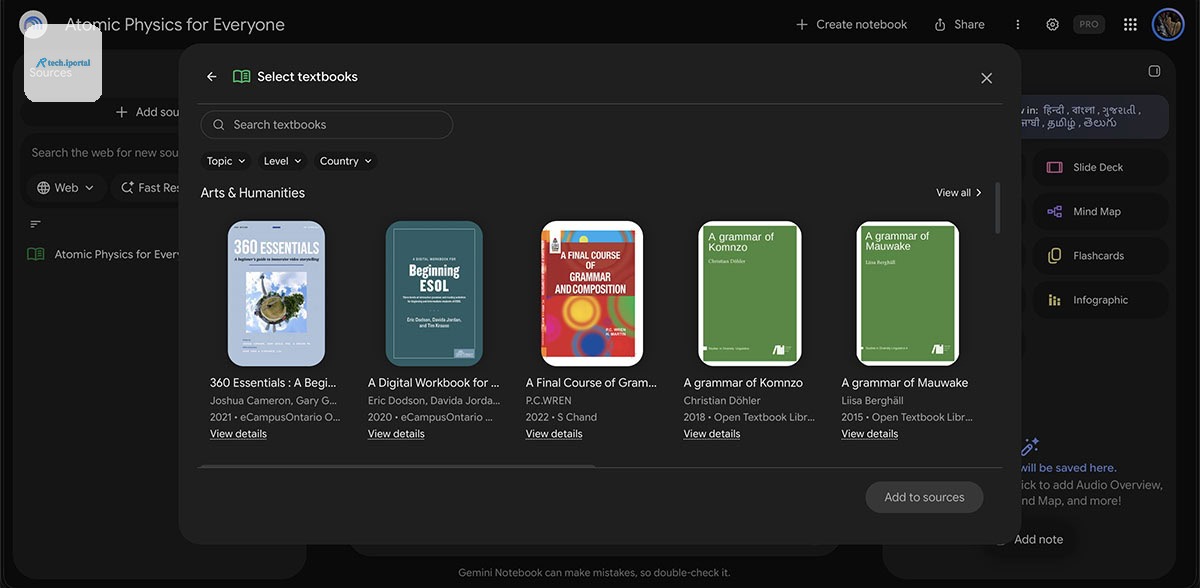
Task: Collapse the Studio panel with the corner icon
Action: [x=1154, y=71]
